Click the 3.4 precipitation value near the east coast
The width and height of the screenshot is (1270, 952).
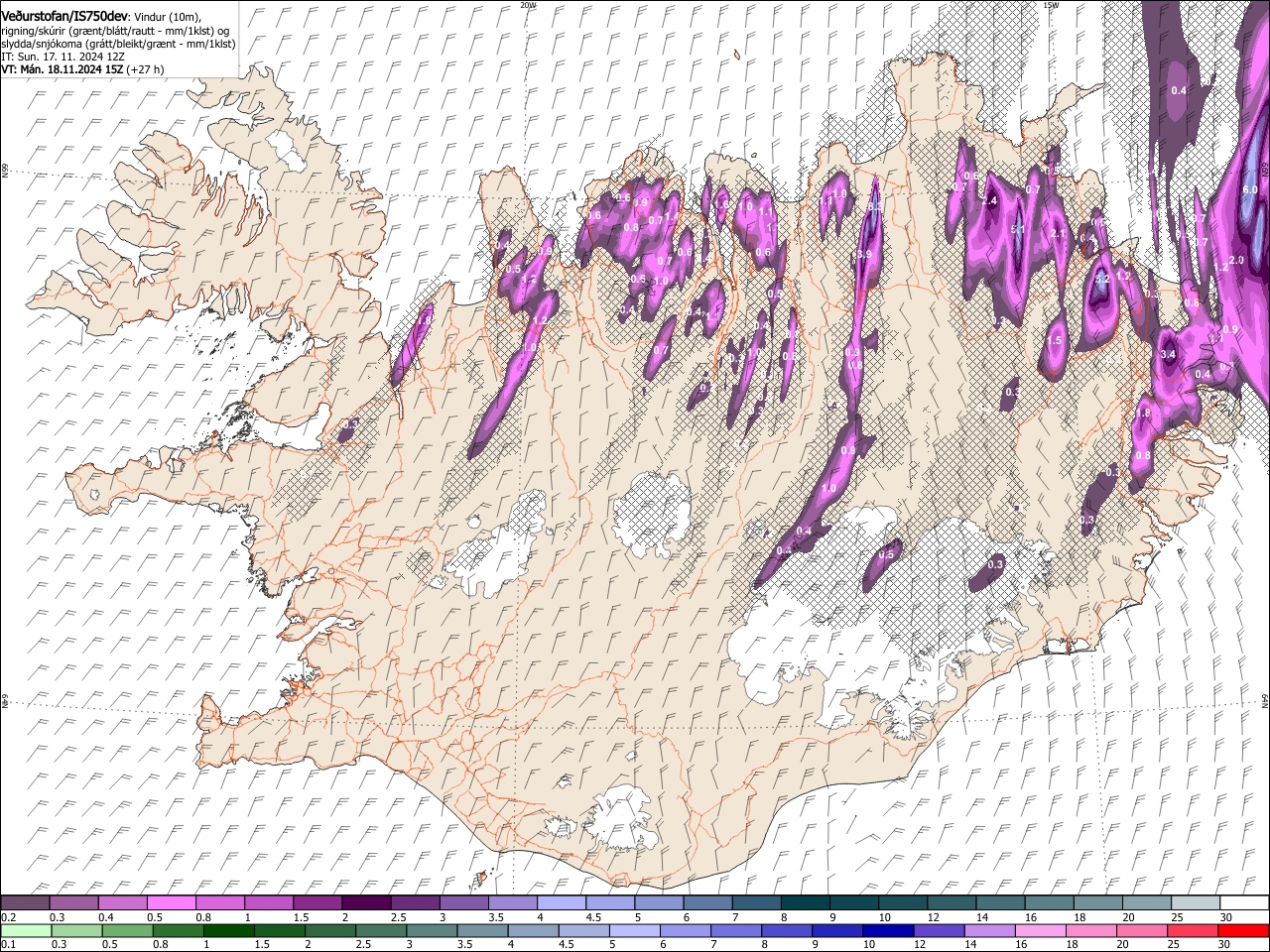[1168, 354]
